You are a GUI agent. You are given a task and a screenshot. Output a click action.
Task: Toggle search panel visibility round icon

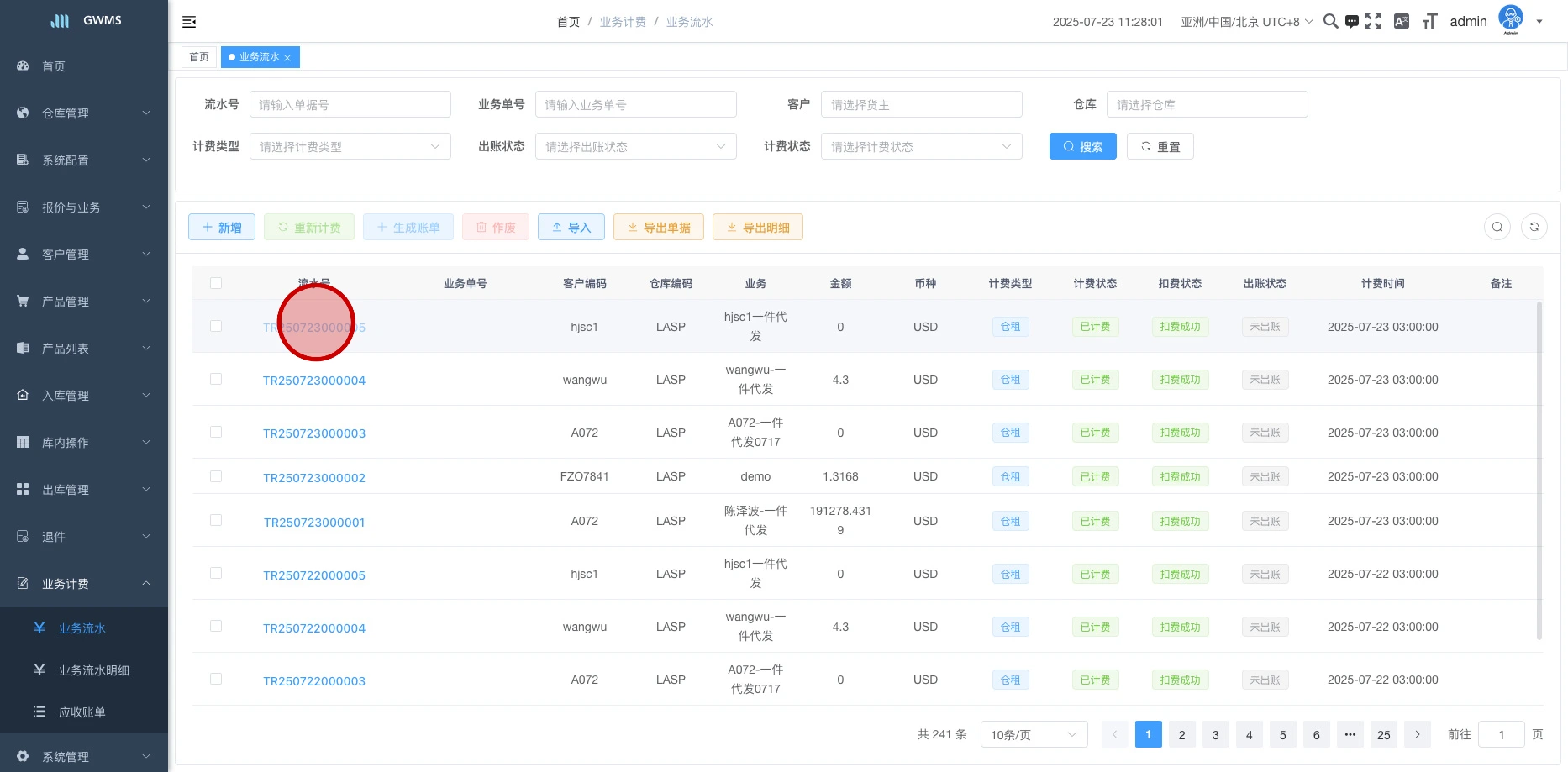point(1497,227)
